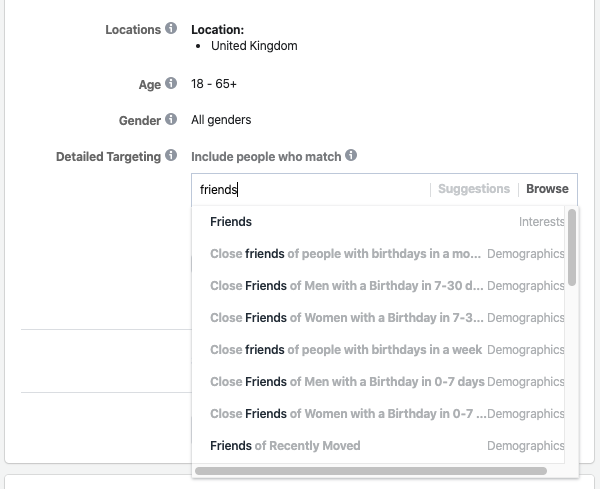Click the Detailed Targeting info icon

pyautogui.click(x=172, y=157)
